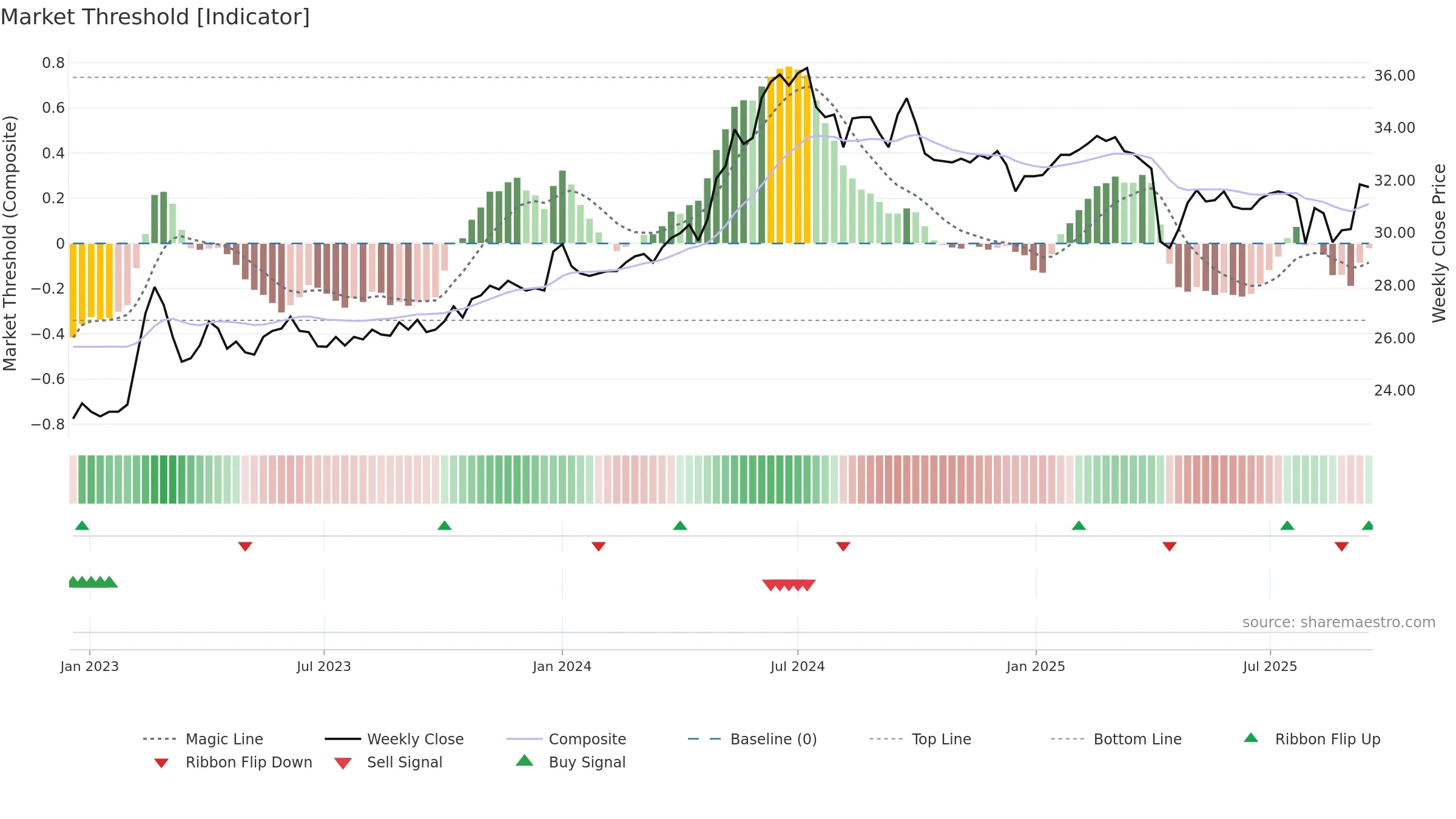Click the darkest red ribbon segment near September 2024
This screenshot has height=819, width=1456.
pyautogui.click(x=898, y=479)
